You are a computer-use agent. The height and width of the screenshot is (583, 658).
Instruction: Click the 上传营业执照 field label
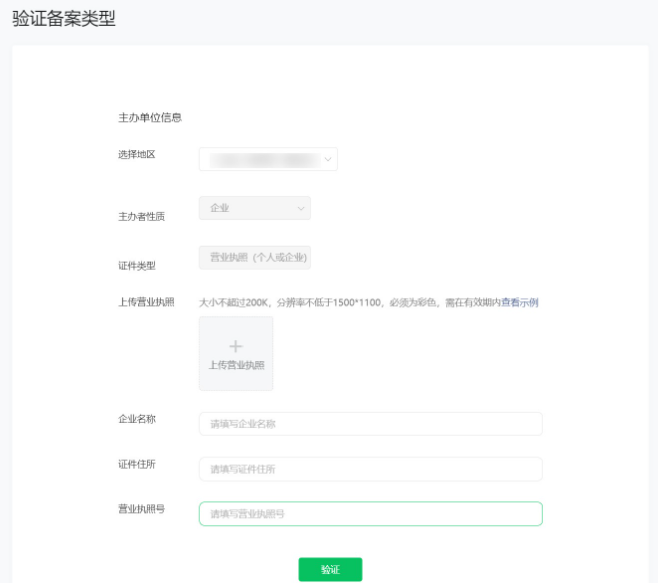coord(146,302)
